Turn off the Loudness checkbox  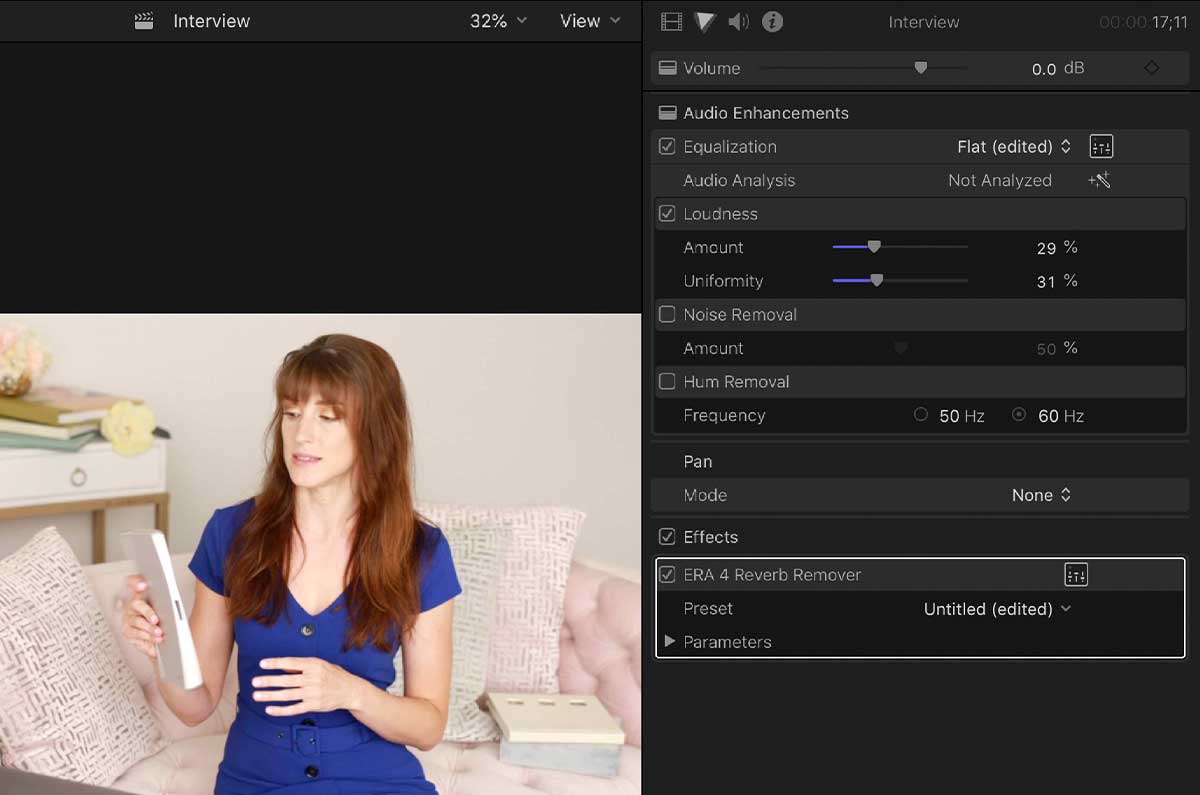tap(667, 213)
